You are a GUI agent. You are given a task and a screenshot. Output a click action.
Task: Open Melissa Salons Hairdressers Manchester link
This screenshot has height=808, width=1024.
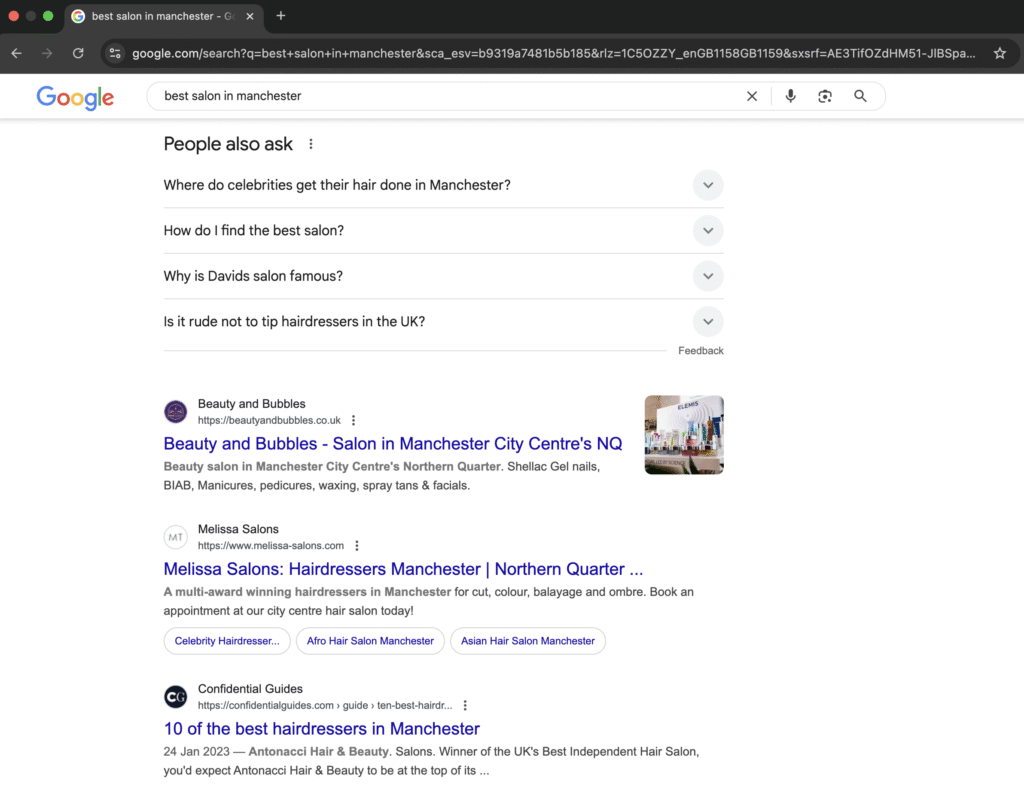click(x=403, y=569)
